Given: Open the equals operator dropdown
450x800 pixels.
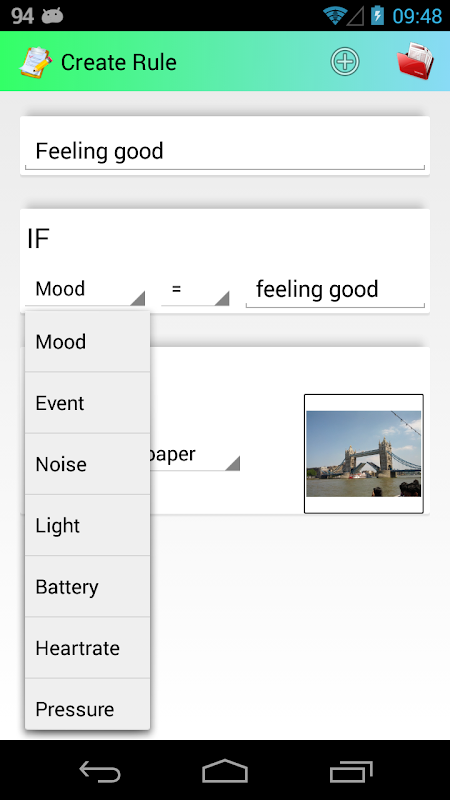Looking at the screenshot, I should 195,289.
